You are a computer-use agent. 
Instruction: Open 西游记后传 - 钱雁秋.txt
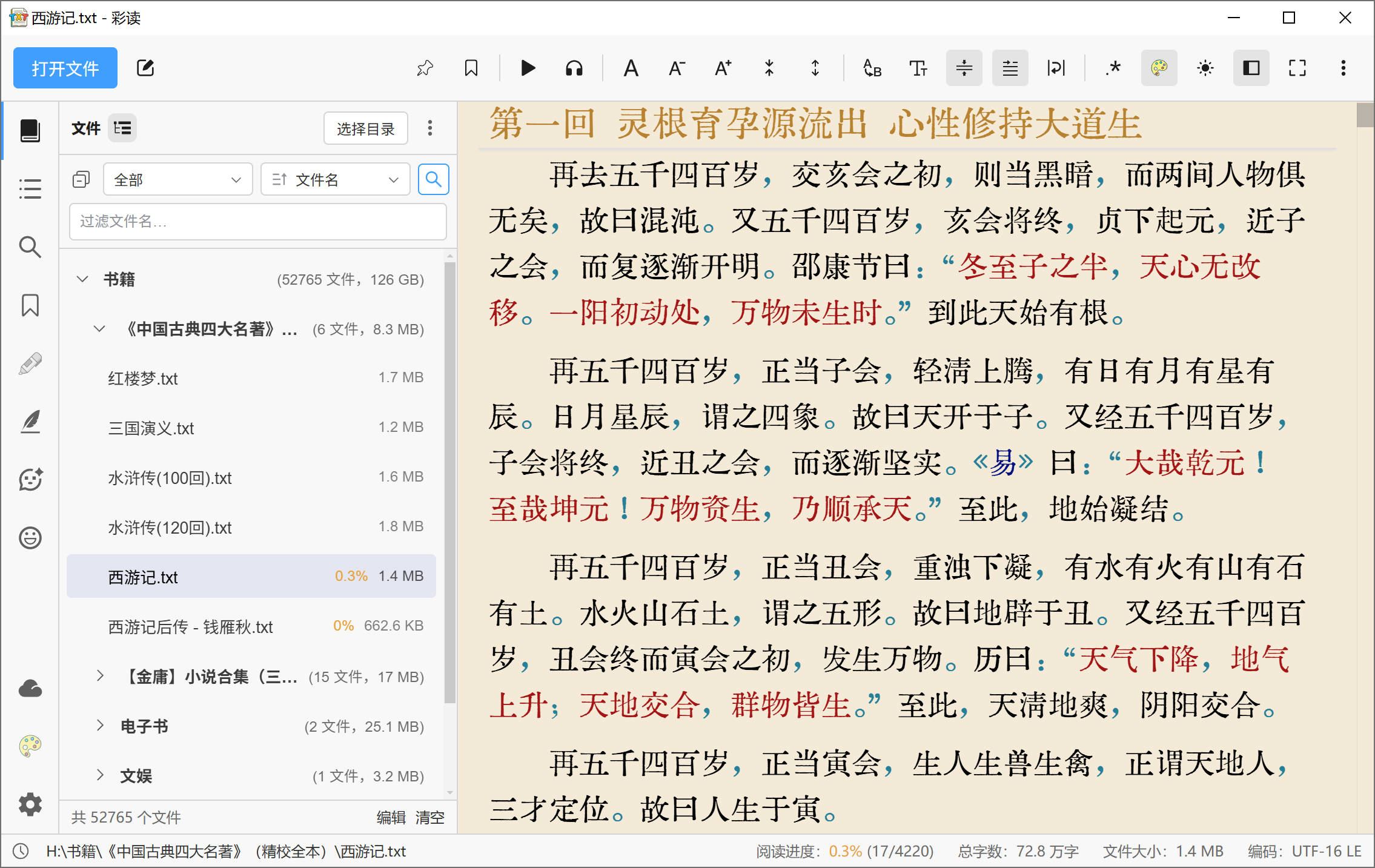[x=251, y=626]
